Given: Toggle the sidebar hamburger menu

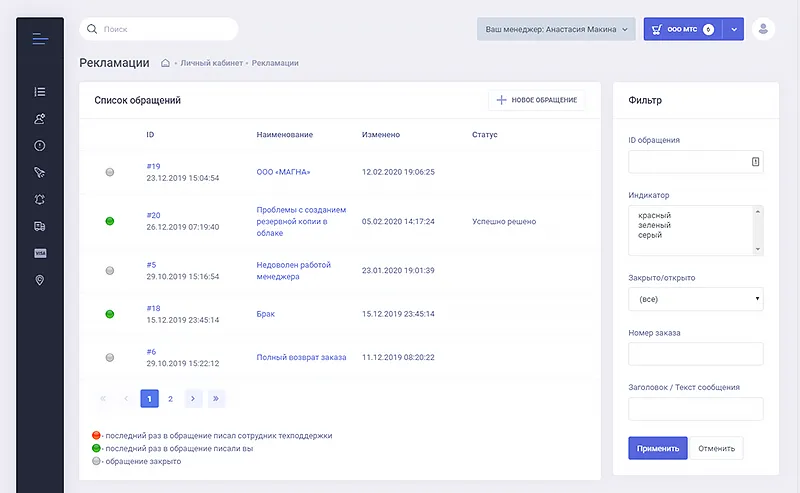Looking at the screenshot, I should [x=40, y=40].
